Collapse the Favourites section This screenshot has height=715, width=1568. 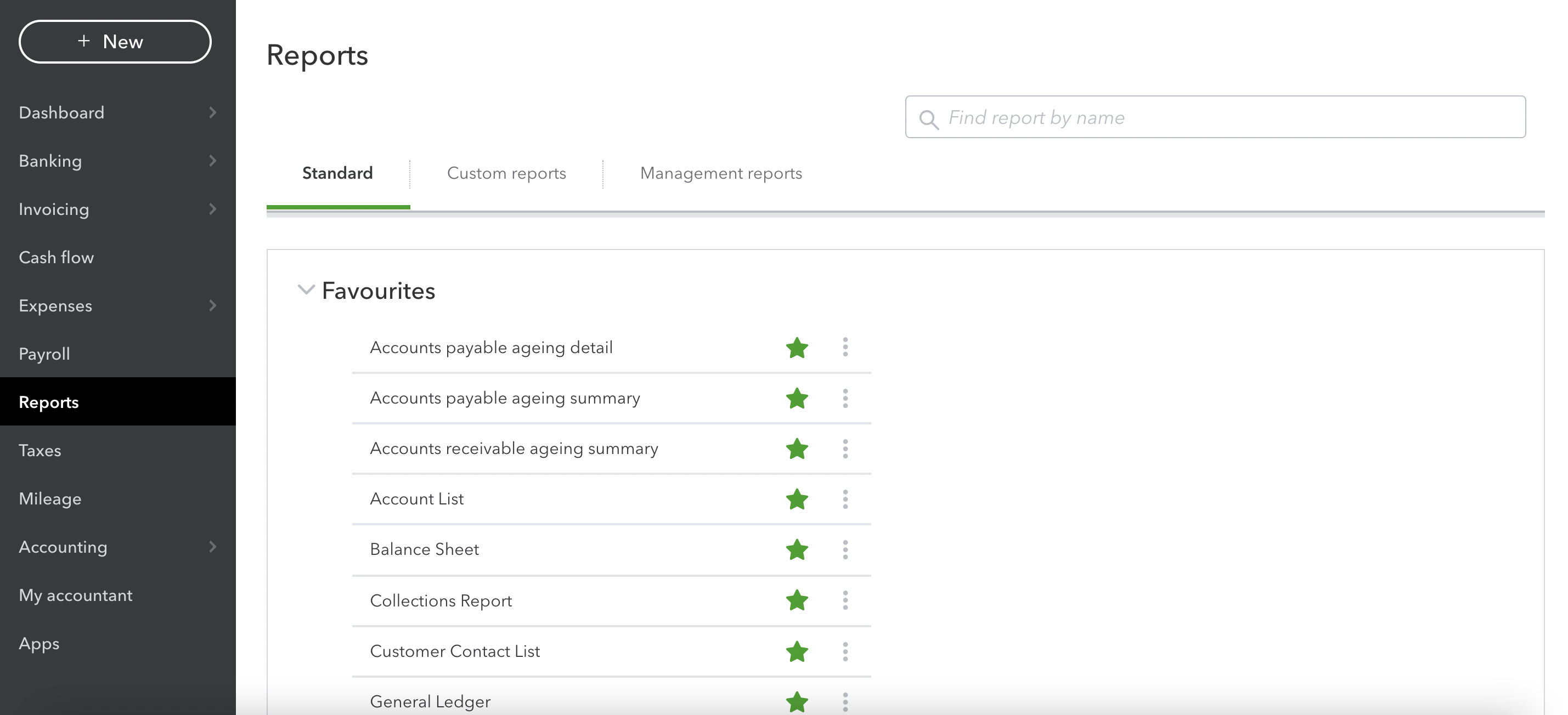pos(306,290)
